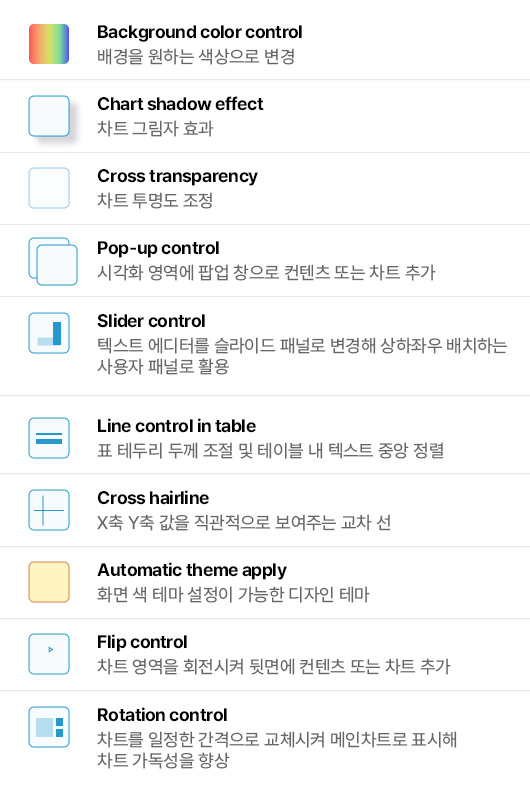Select the Cross transparency list entry title

click(177, 176)
